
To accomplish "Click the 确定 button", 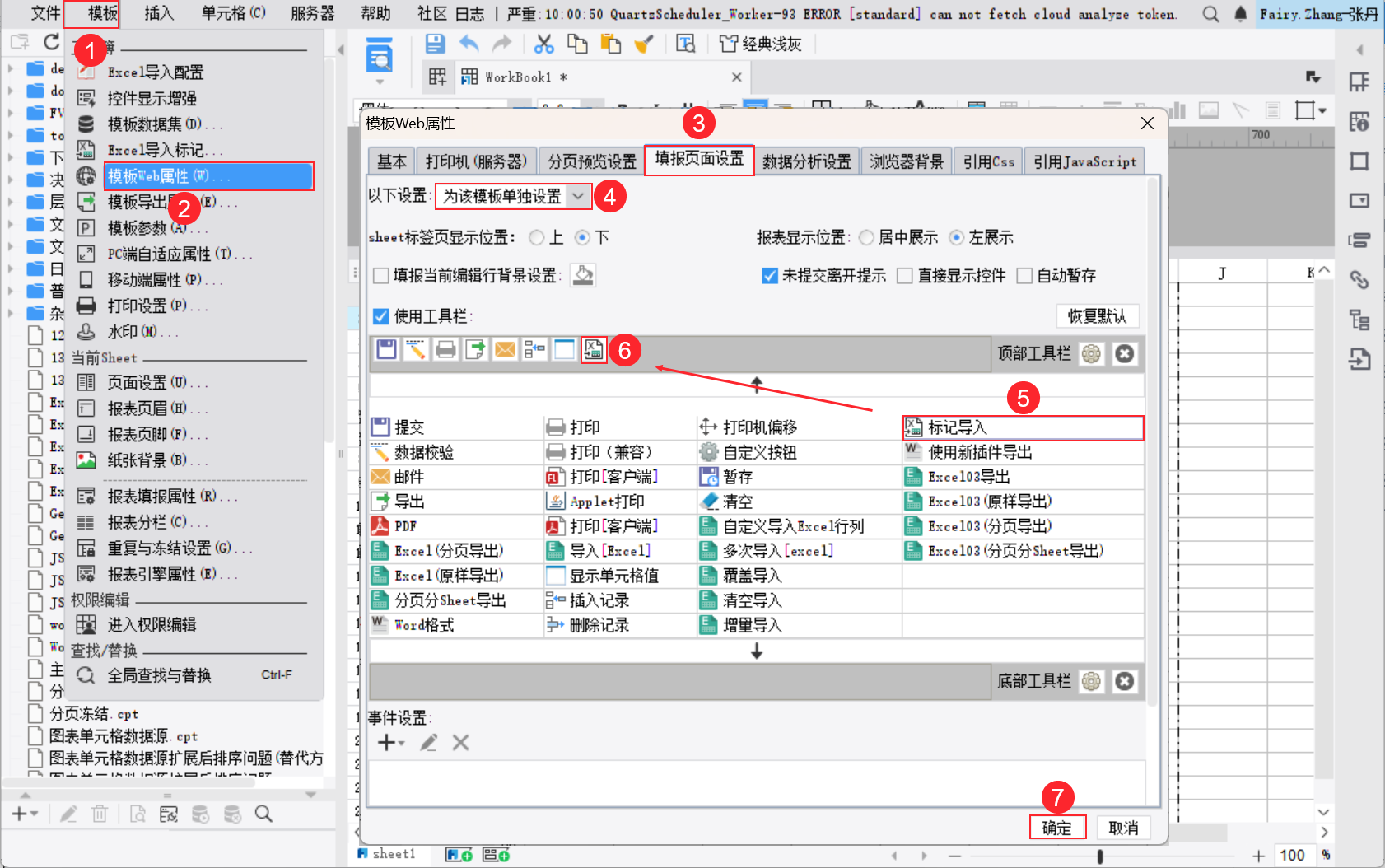I will point(1058,828).
